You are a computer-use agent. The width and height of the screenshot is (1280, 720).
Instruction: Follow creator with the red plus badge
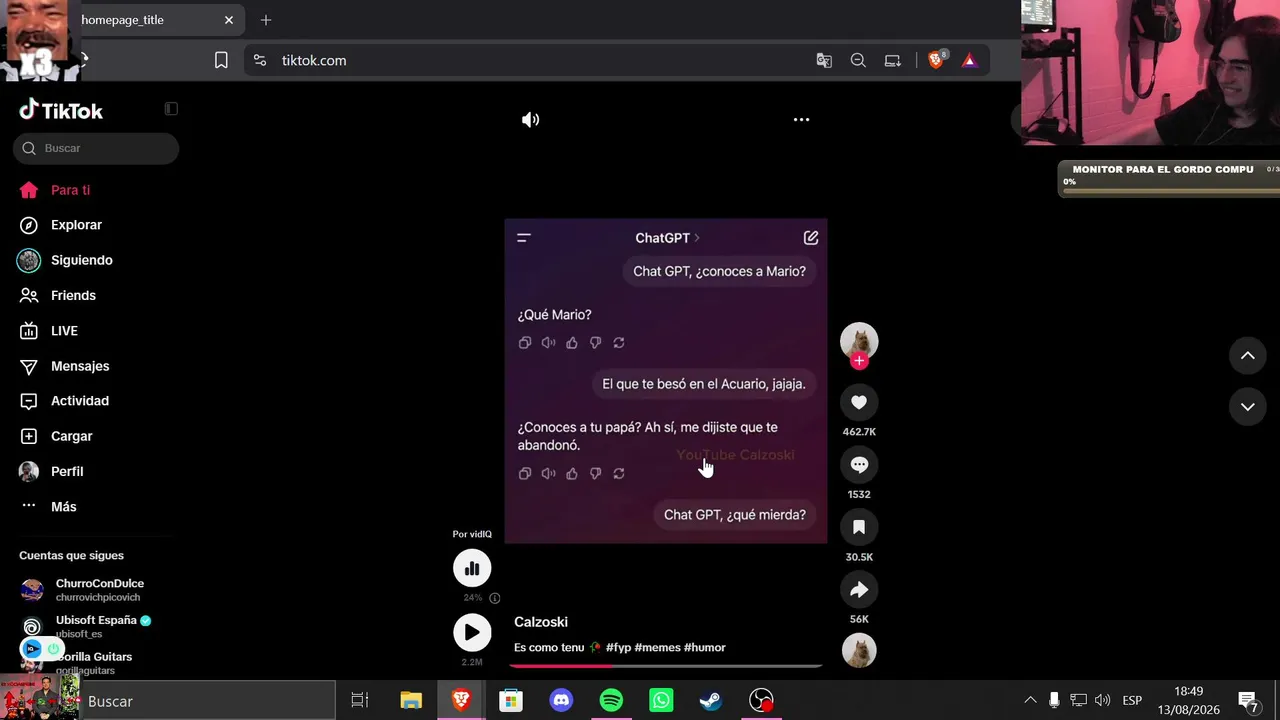tap(859, 361)
